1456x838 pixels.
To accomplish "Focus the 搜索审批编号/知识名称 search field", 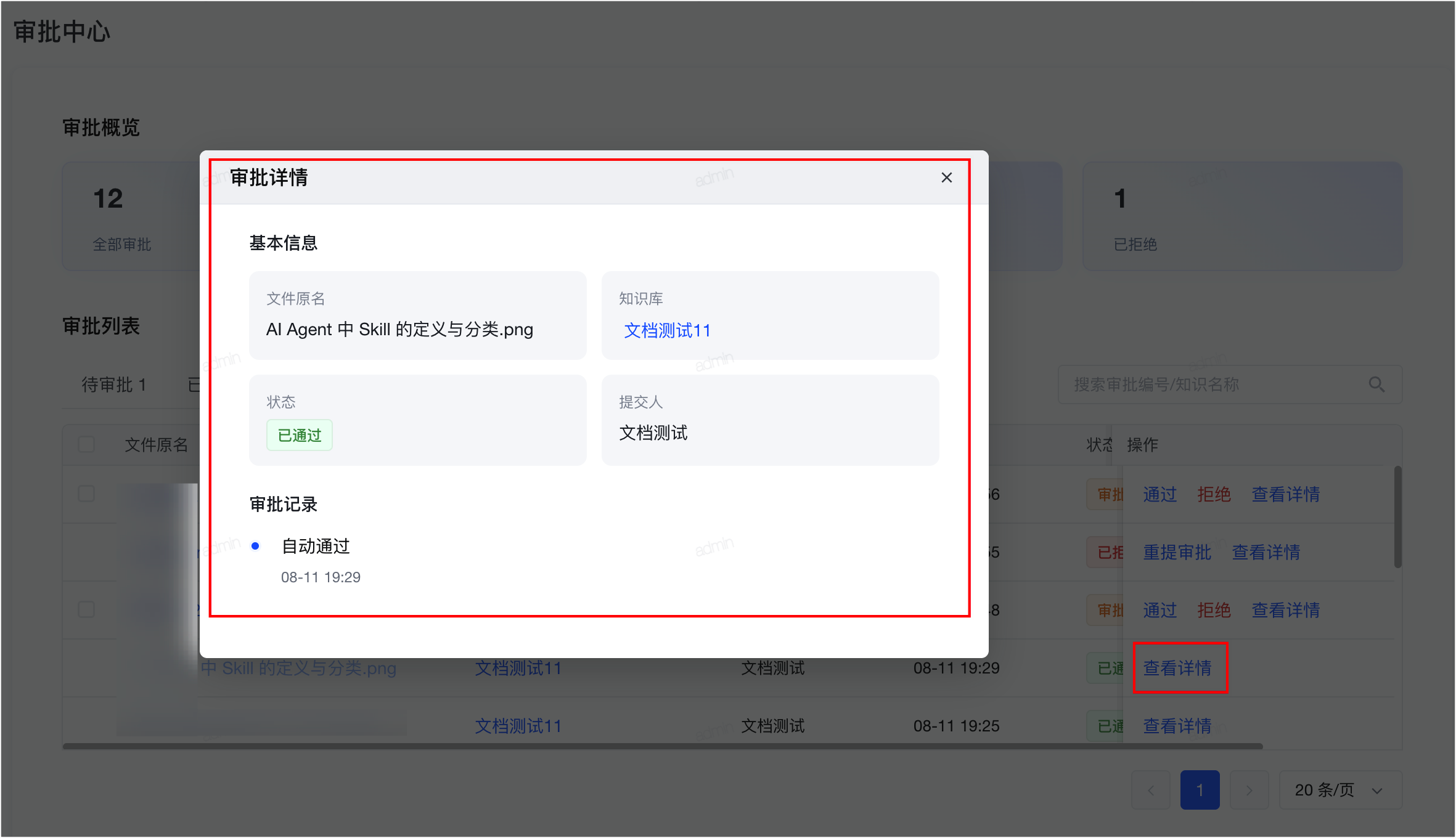I will 1230,384.
